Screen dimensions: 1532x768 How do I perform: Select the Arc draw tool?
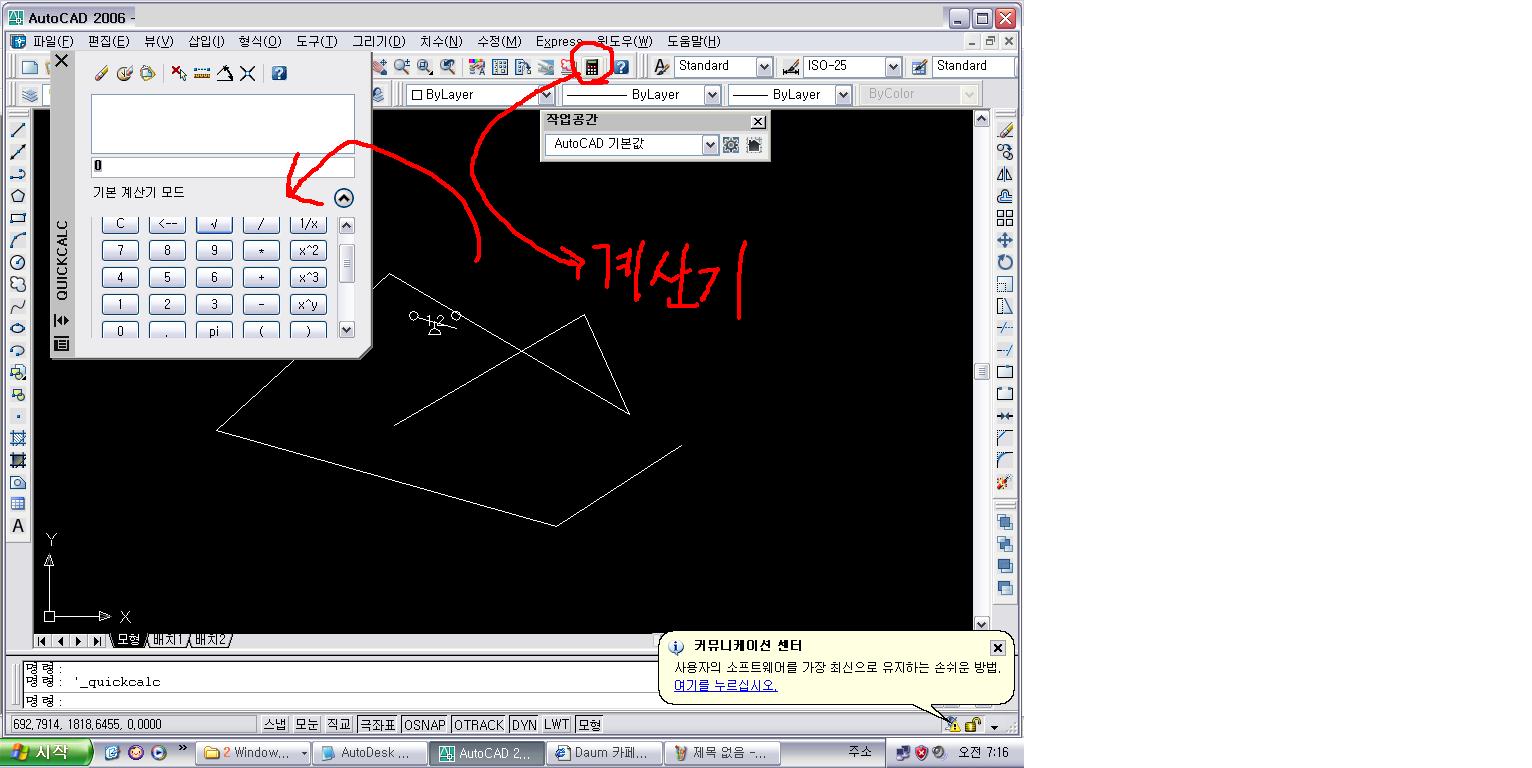pos(18,240)
